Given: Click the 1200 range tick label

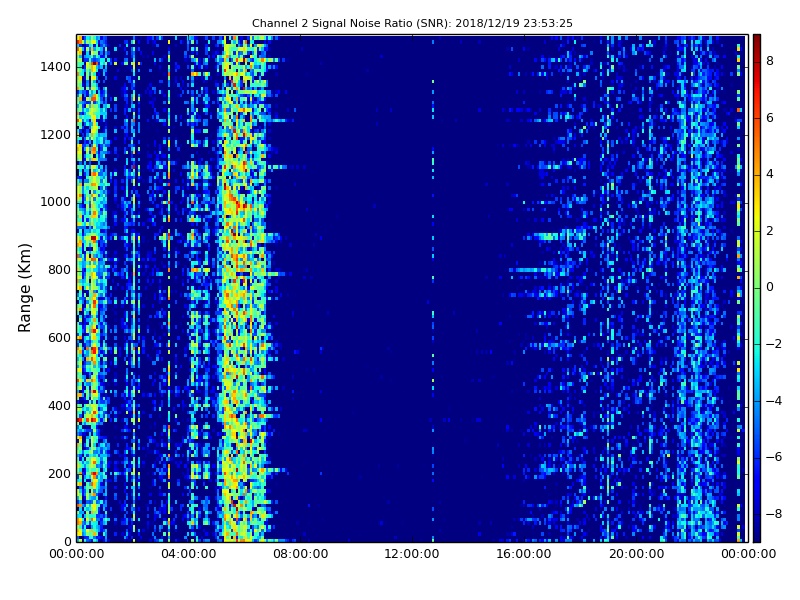Looking at the screenshot, I should [x=56, y=135].
